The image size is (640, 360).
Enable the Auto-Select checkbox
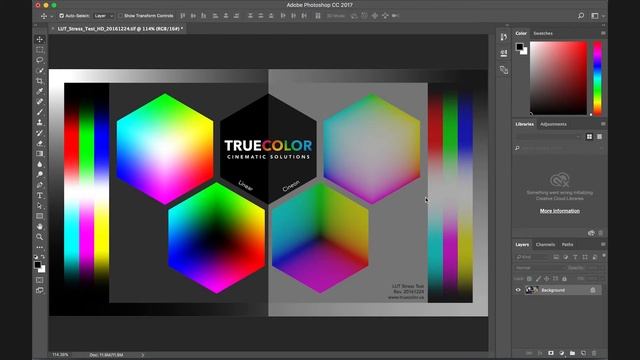[x=62, y=16]
